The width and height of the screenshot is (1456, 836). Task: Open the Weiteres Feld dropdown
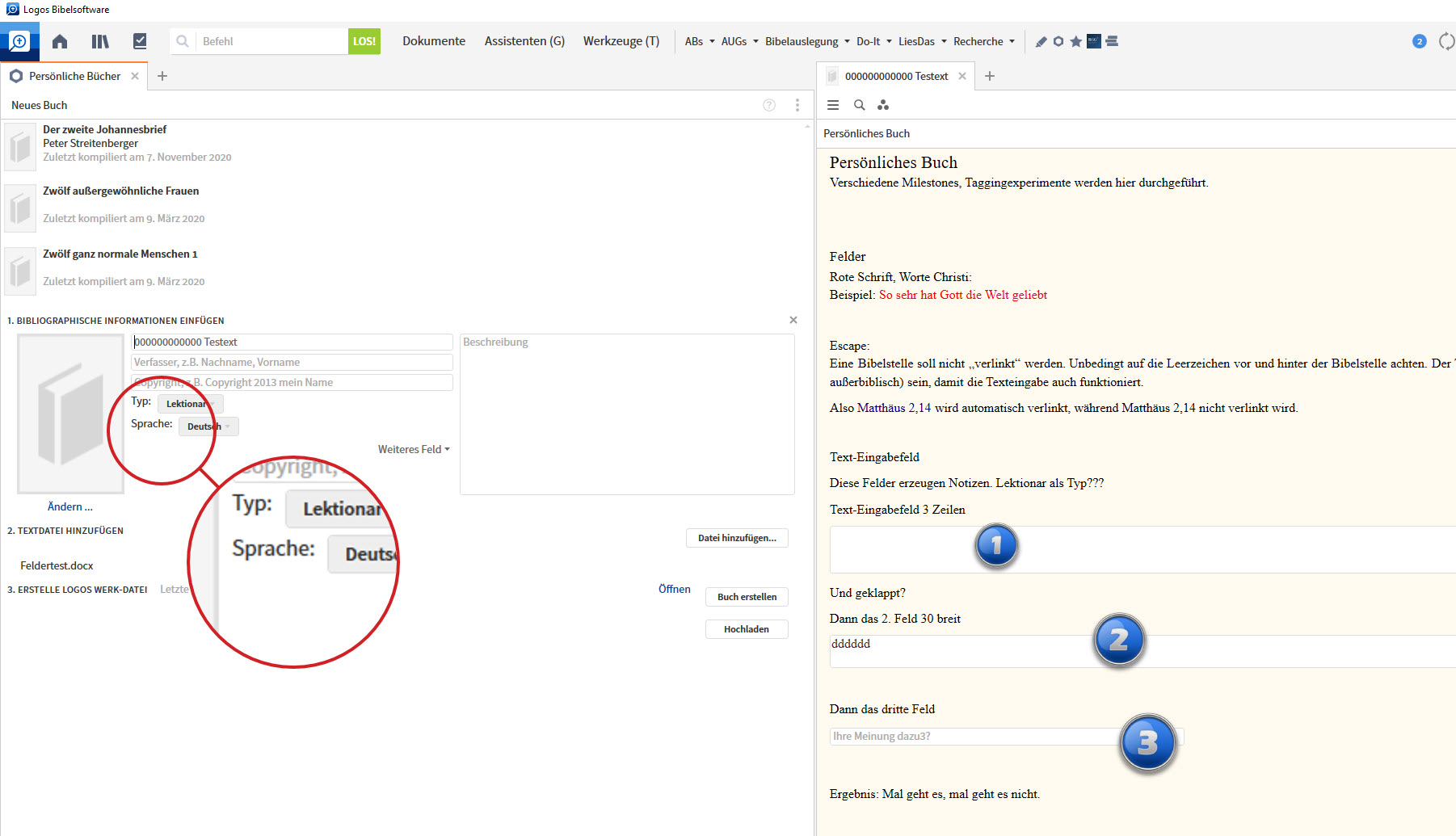tap(414, 449)
